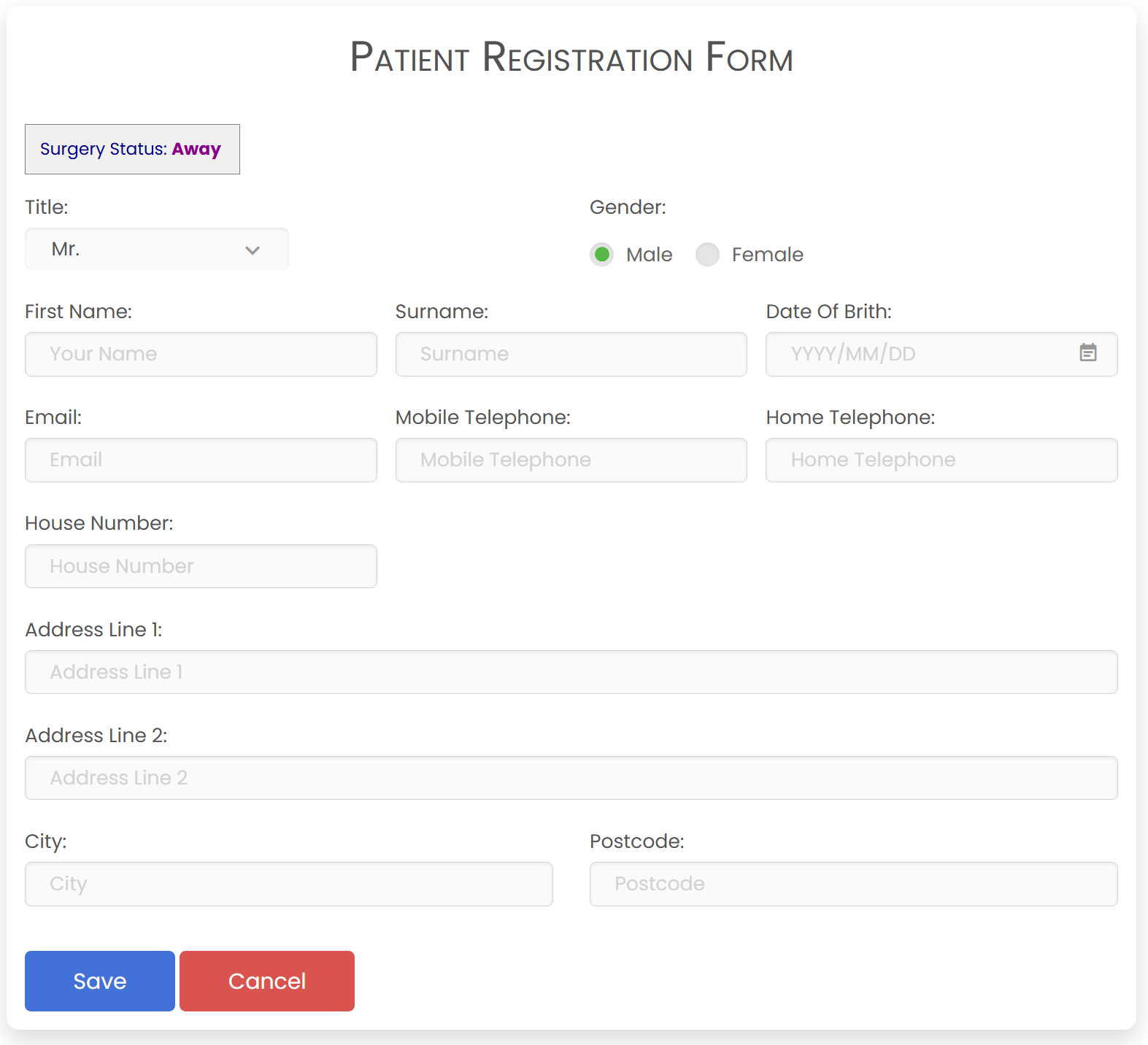Click the Surname: label text
1148x1045 pixels.
click(442, 312)
